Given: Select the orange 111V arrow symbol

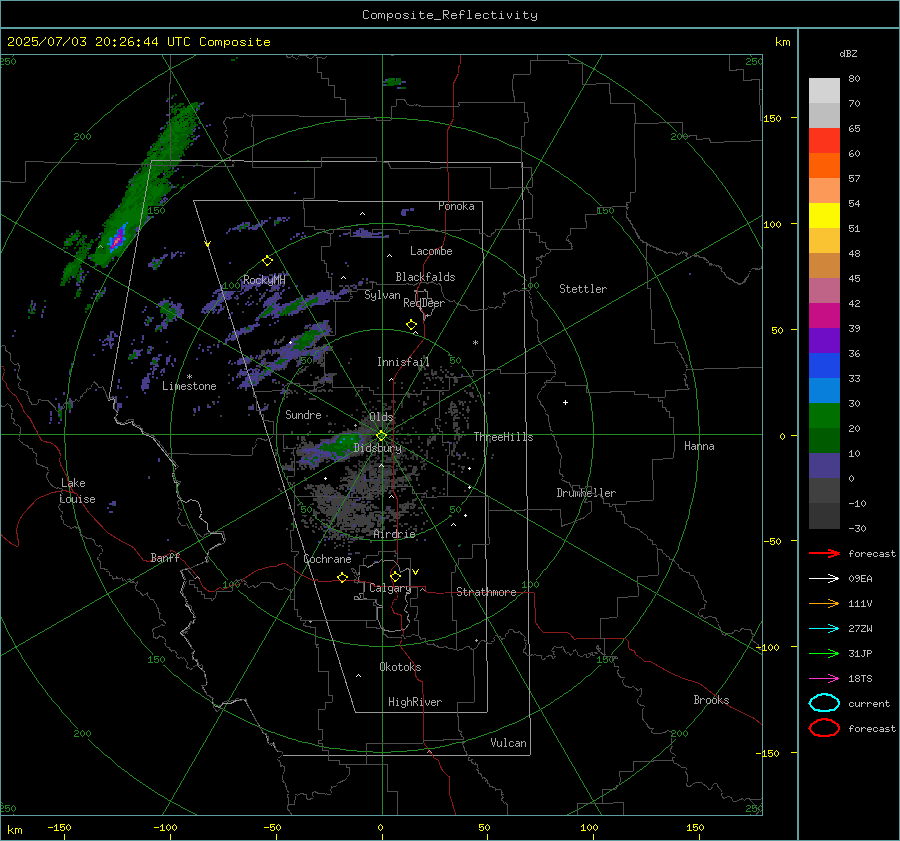Looking at the screenshot, I should (x=824, y=603).
